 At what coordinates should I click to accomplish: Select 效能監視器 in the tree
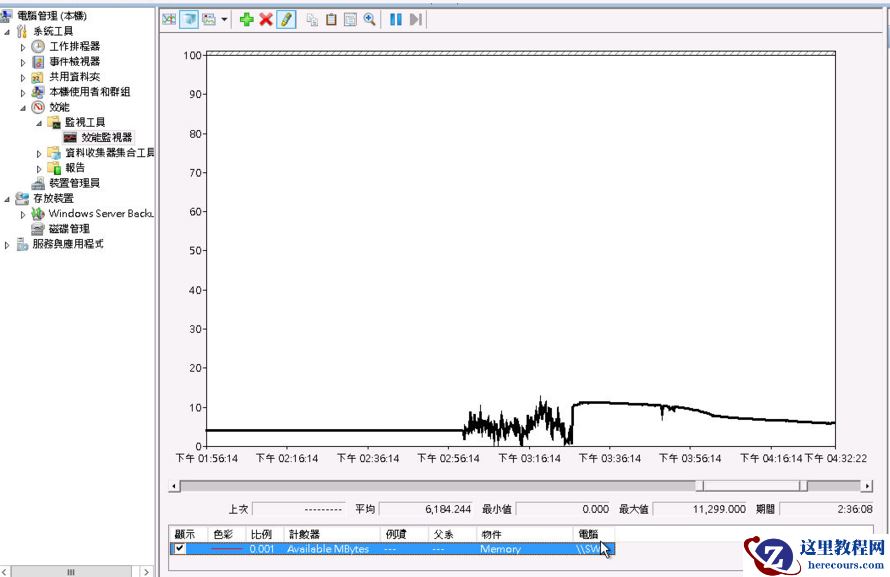click(x=106, y=137)
